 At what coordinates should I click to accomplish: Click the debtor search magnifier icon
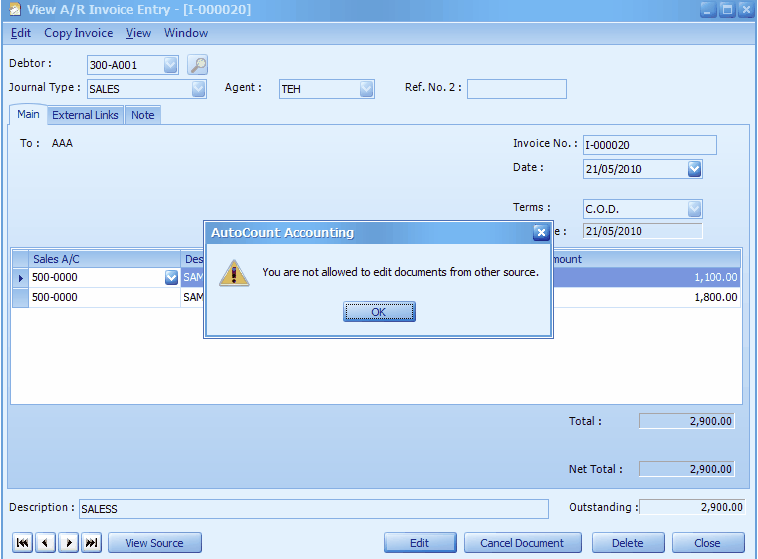point(197,65)
